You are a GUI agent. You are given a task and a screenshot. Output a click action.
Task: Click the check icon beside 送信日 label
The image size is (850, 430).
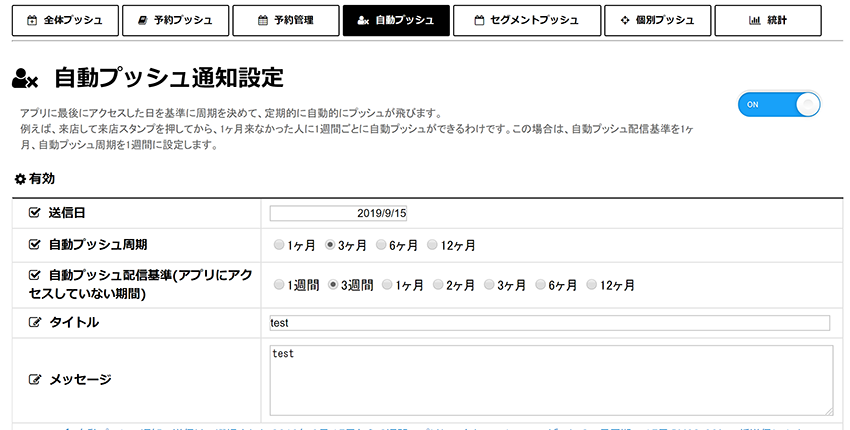(35, 213)
